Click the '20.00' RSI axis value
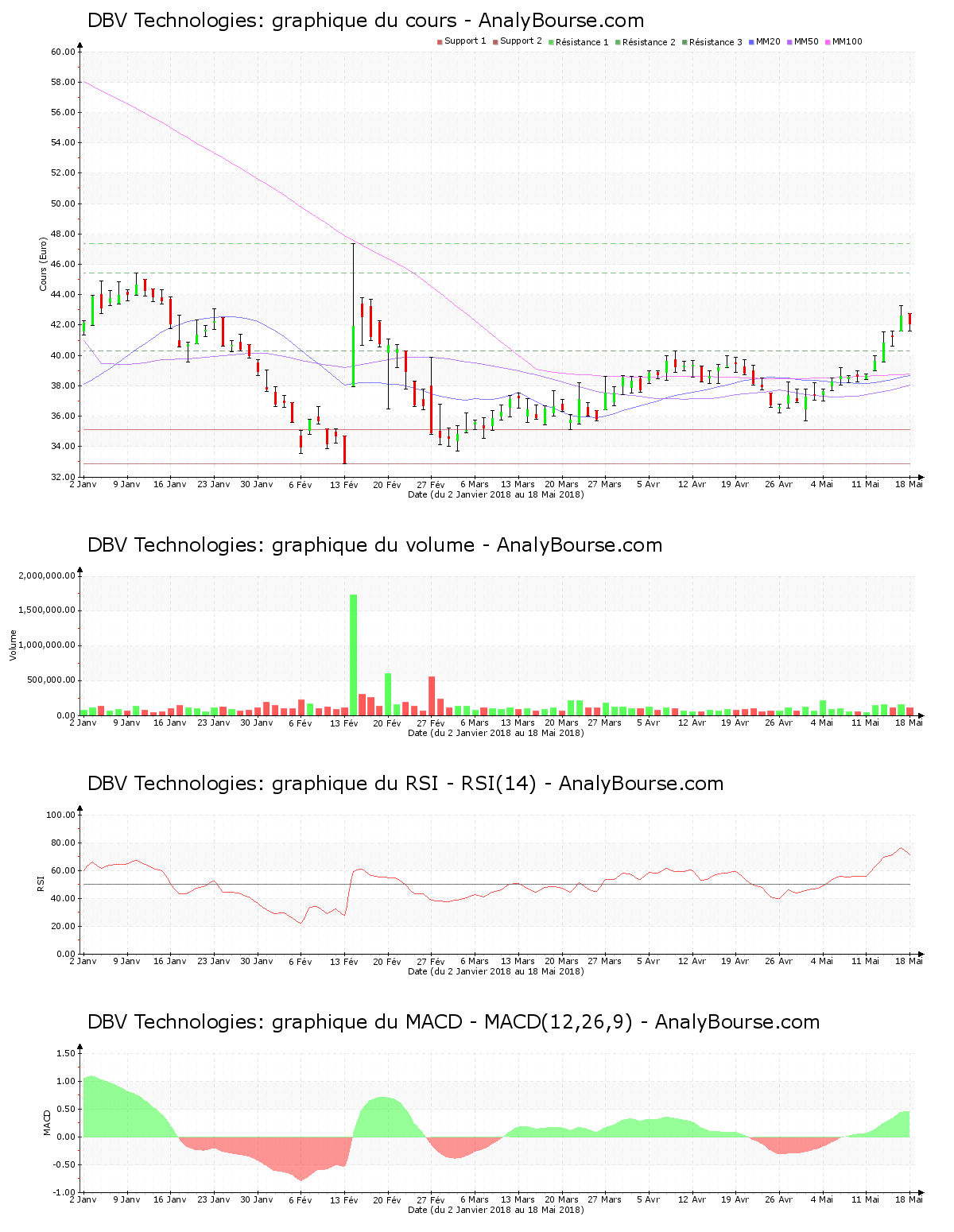The width and height of the screenshot is (954, 1232). coord(63,926)
